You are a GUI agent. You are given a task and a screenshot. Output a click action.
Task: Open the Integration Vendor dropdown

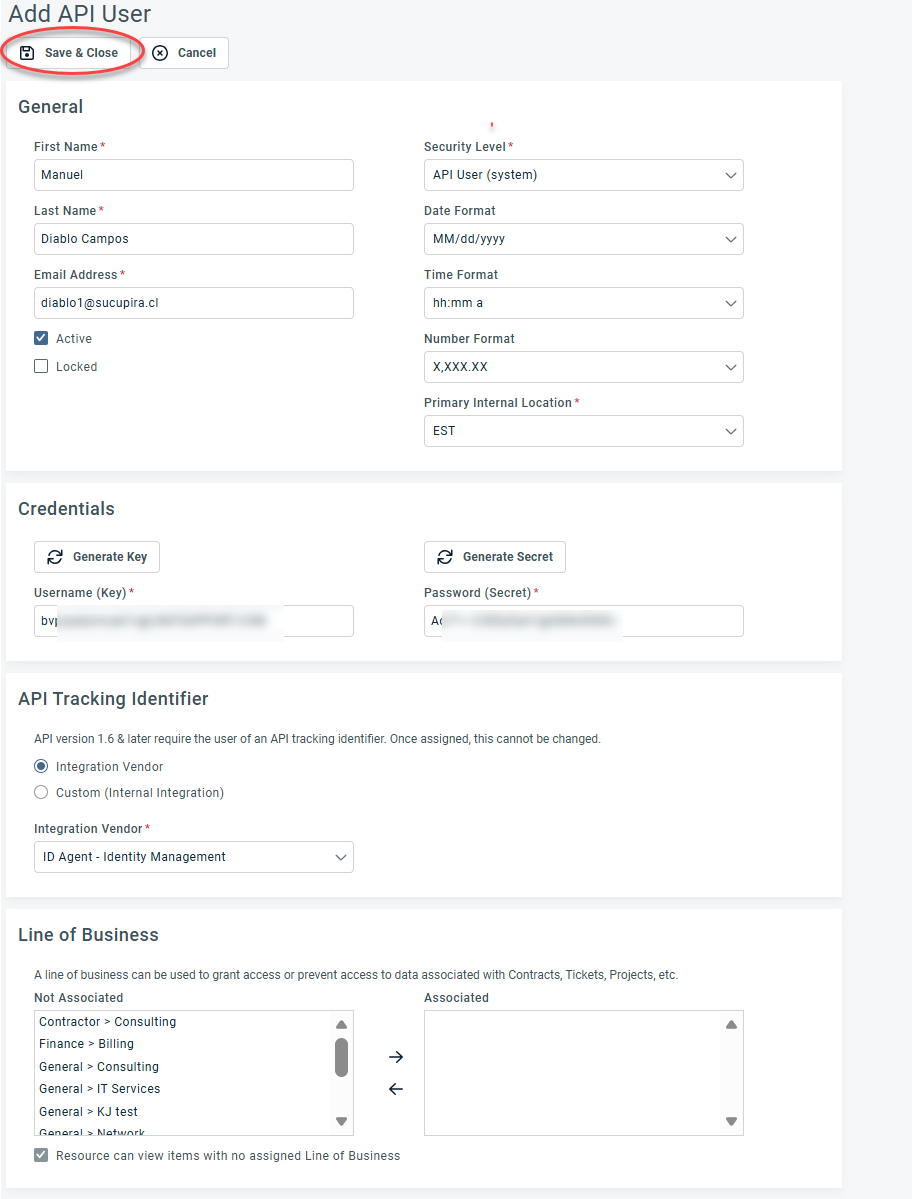[193, 857]
